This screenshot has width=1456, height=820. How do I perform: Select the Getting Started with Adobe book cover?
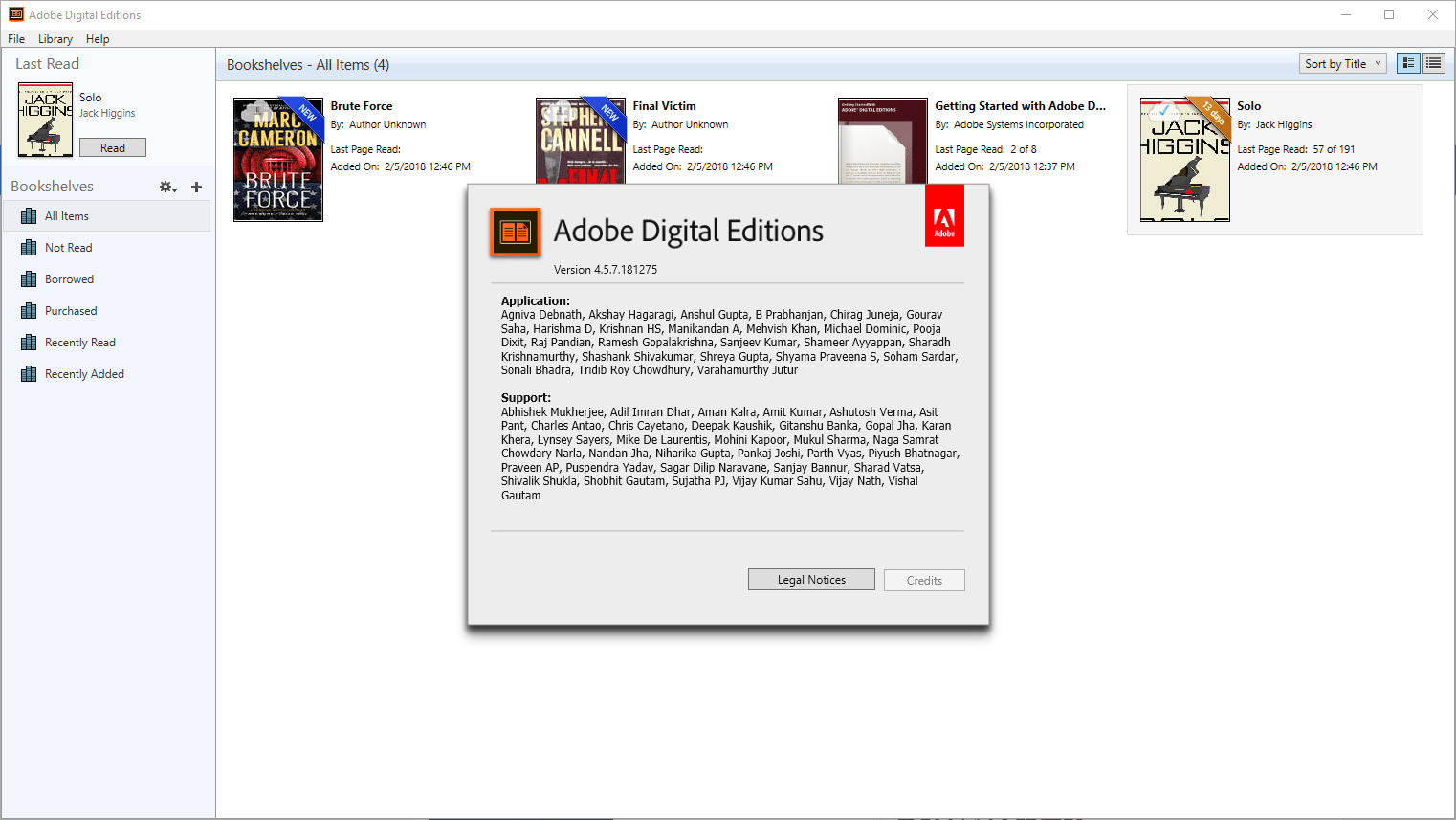point(883,141)
